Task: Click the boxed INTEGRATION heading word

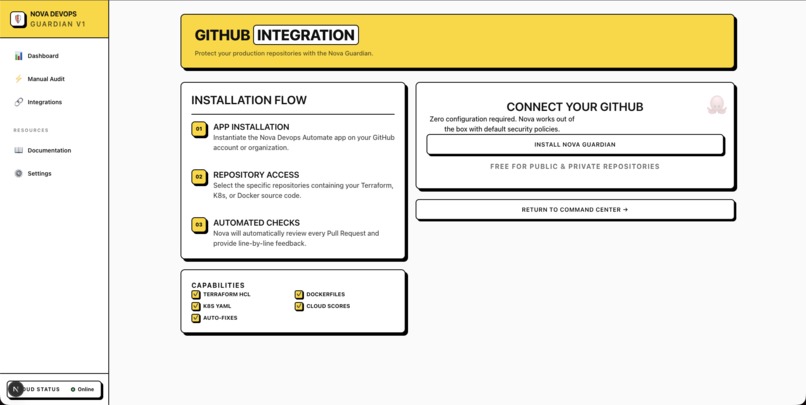Action: (x=306, y=35)
